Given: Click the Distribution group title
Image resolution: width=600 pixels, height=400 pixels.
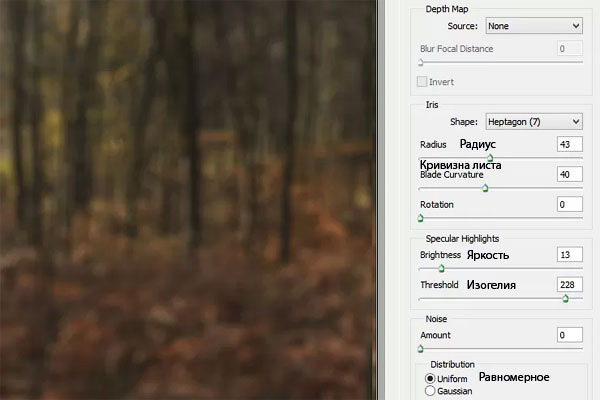Looking at the screenshot, I should (x=452, y=364).
